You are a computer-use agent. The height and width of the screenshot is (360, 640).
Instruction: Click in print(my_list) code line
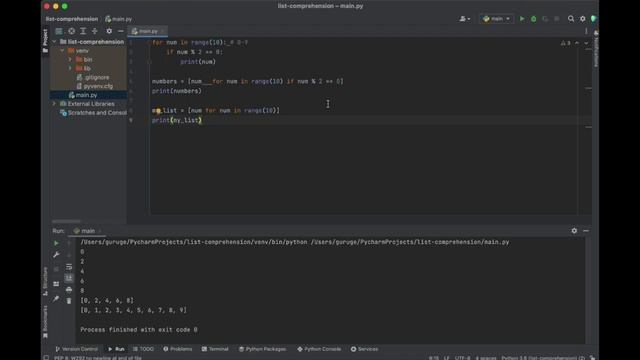(x=177, y=120)
